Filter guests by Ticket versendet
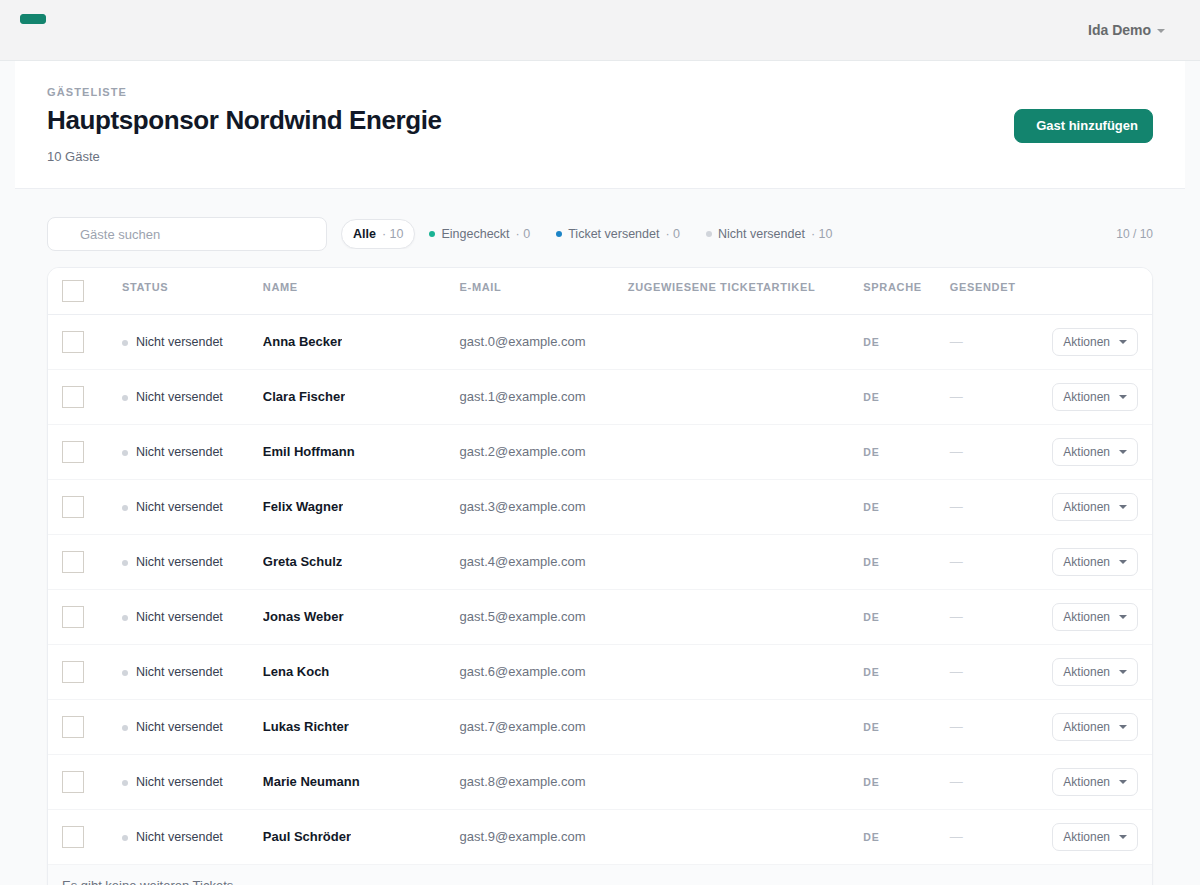The height and width of the screenshot is (885, 1200). click(618, 234)
